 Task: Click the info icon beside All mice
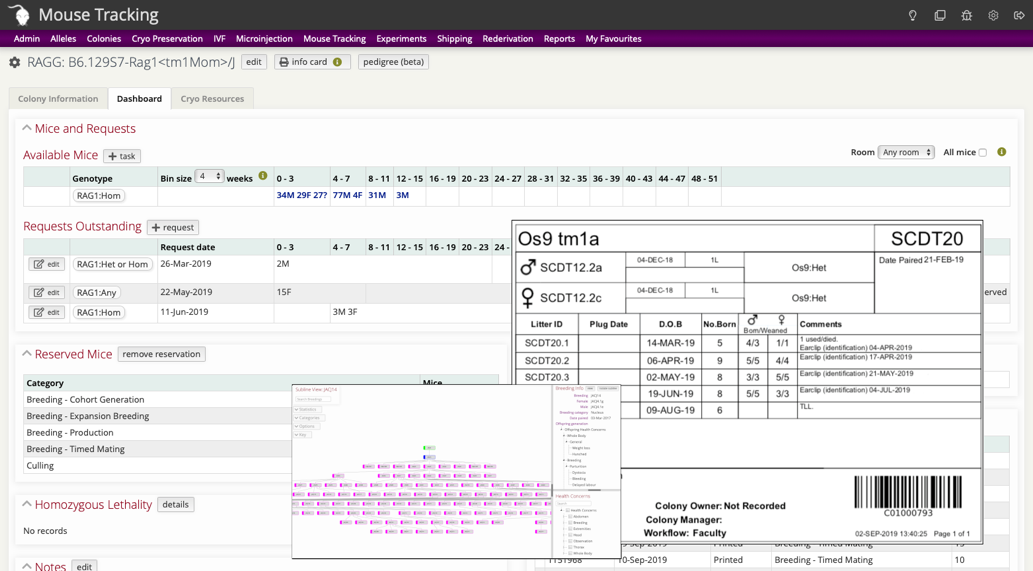click(x=1001, y=152)
